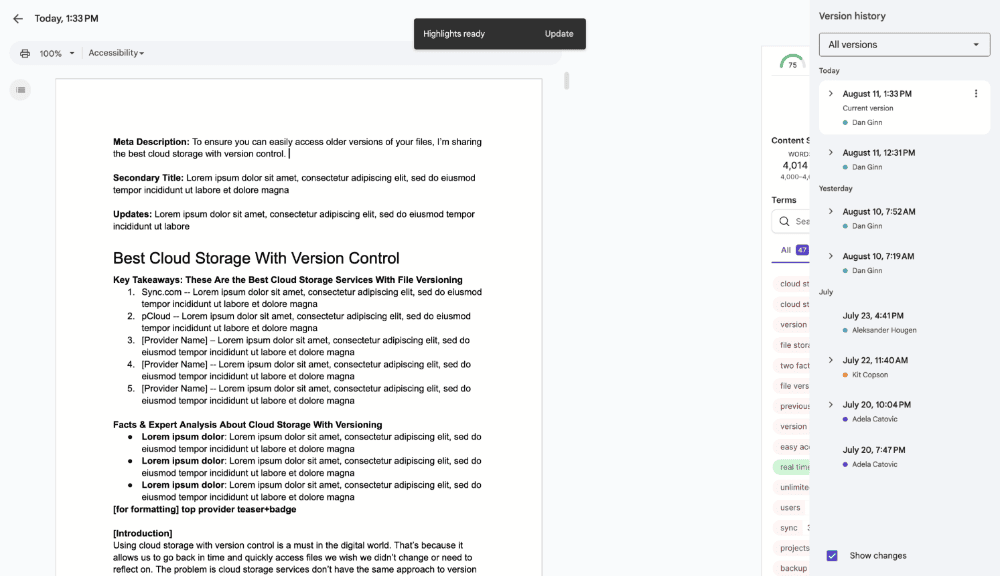Expand the August 10, 7:52 AM version
Viewport: 1000px width, 576px height.
830,212
